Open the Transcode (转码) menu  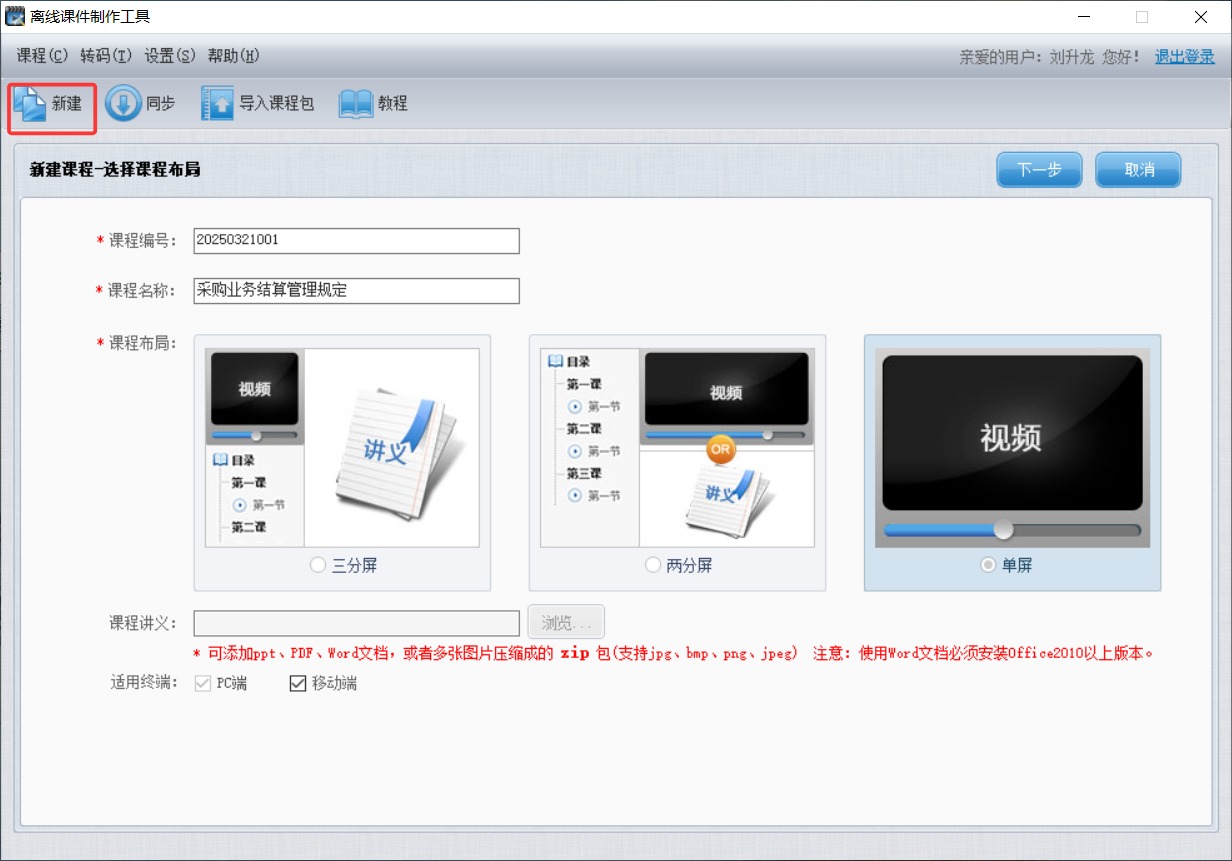click(x=106, y=56)
